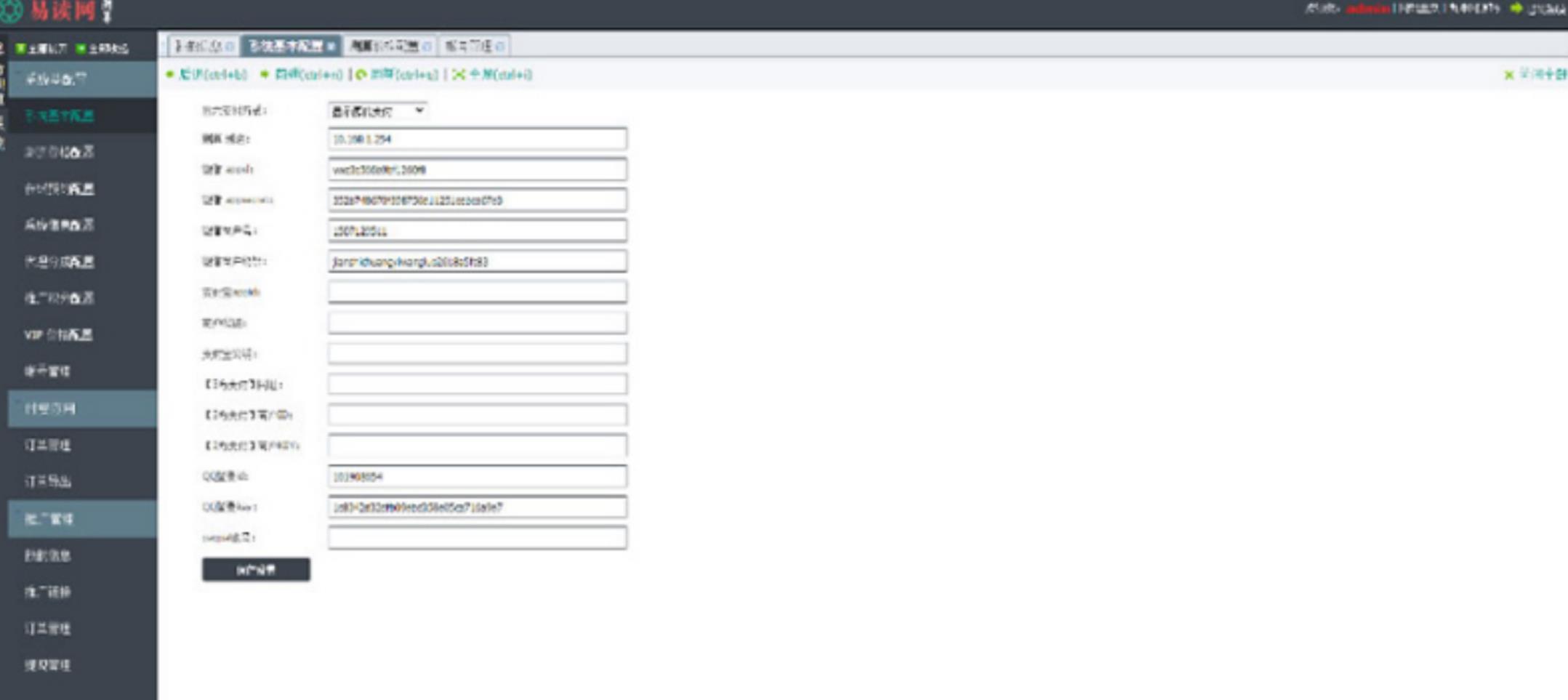
Task: Click the dark save button below the form
Action: pyautogui.click(x=256, y=569)
